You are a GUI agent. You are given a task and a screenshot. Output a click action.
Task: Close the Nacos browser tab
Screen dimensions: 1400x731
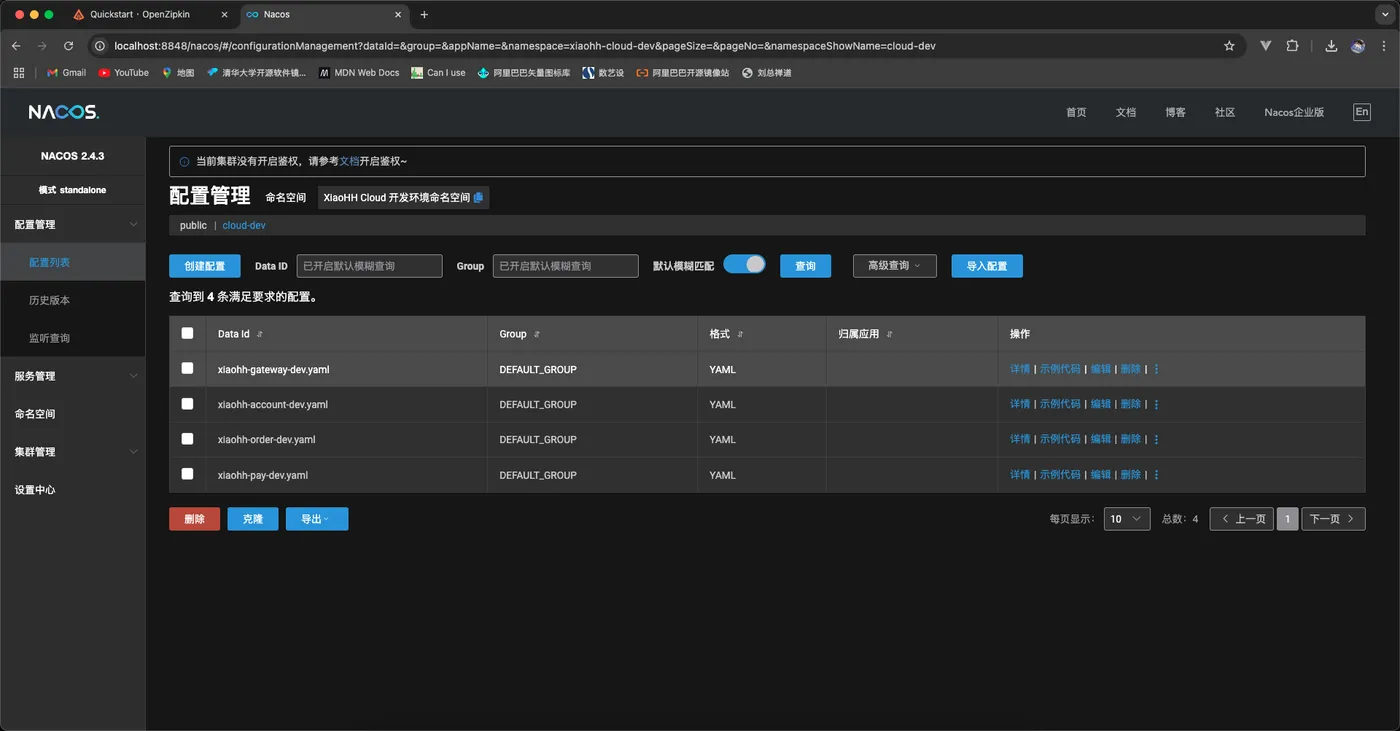click(398, 15)
